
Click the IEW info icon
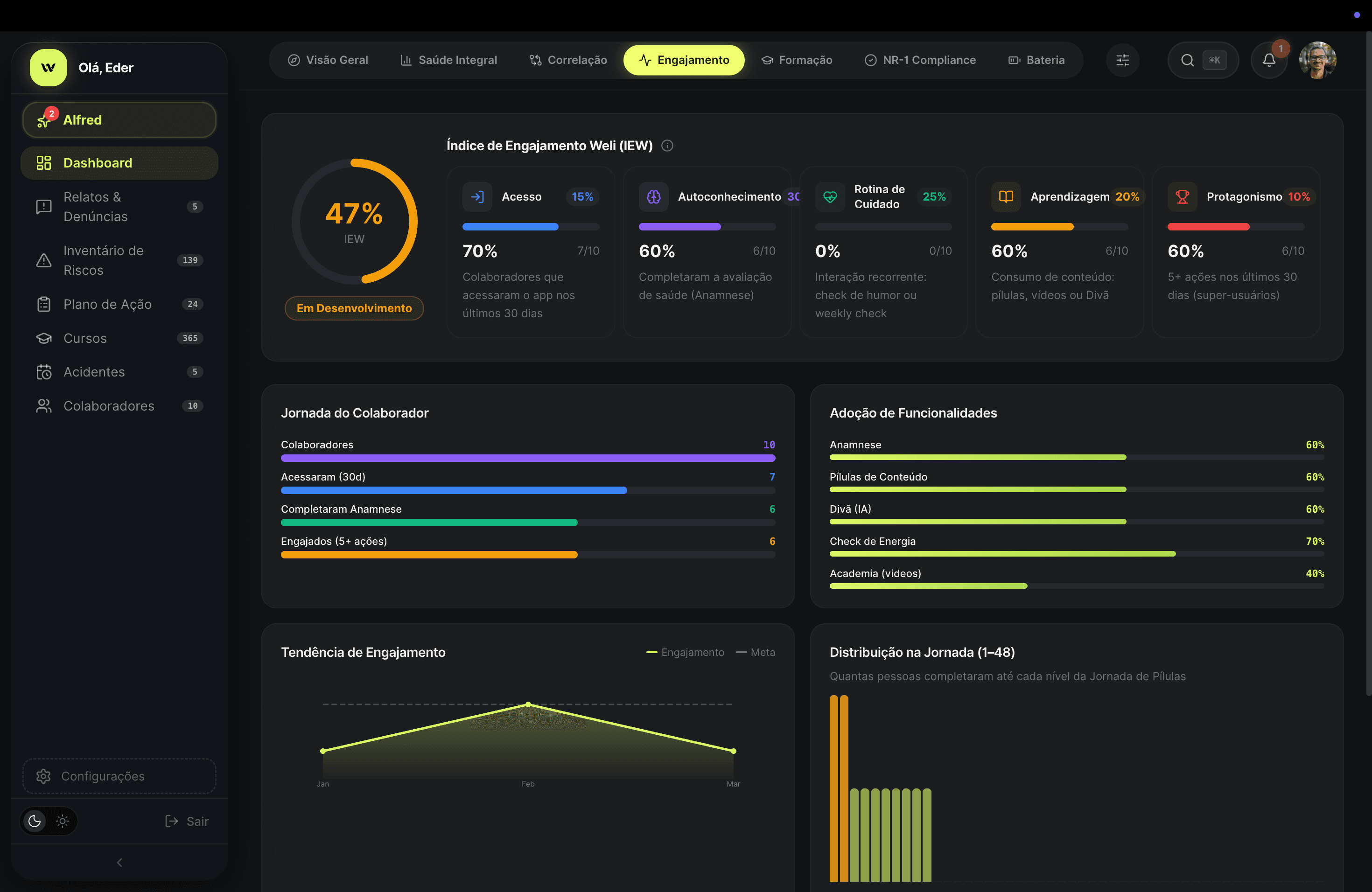pos(667,146)
